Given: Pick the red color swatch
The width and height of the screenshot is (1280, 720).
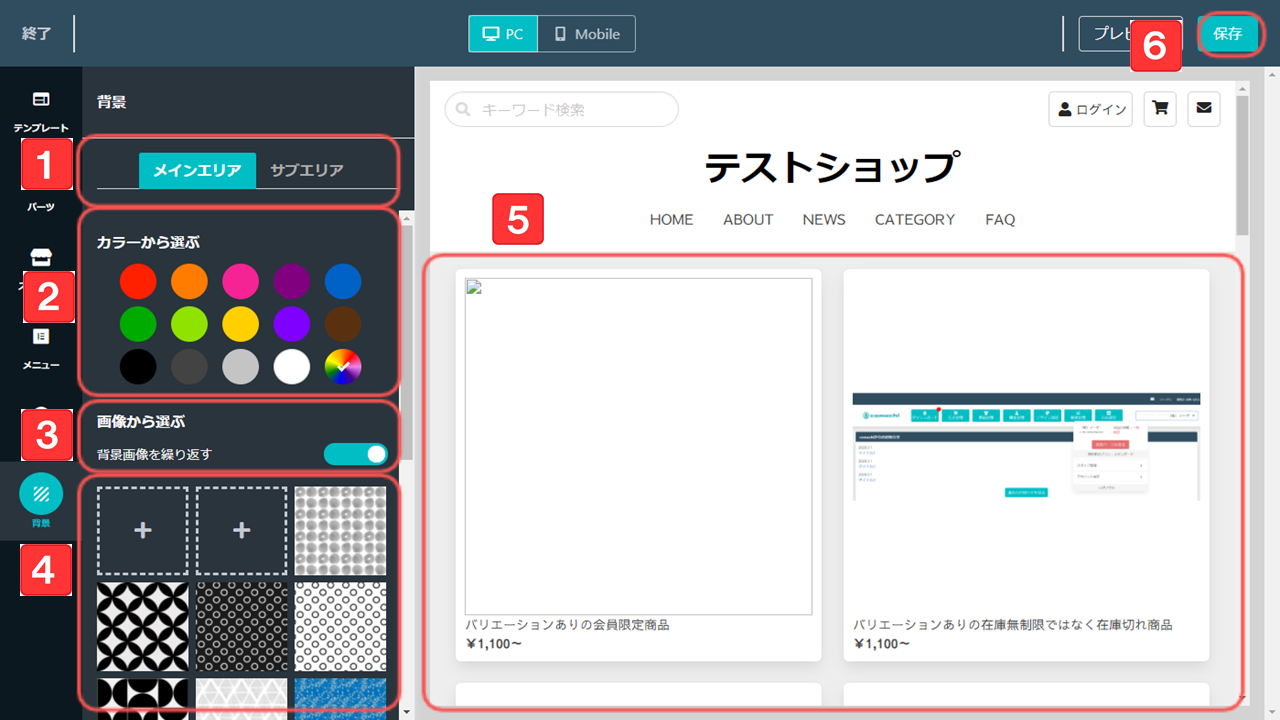Looking at the screenshot, I should [x=138, y=281].
